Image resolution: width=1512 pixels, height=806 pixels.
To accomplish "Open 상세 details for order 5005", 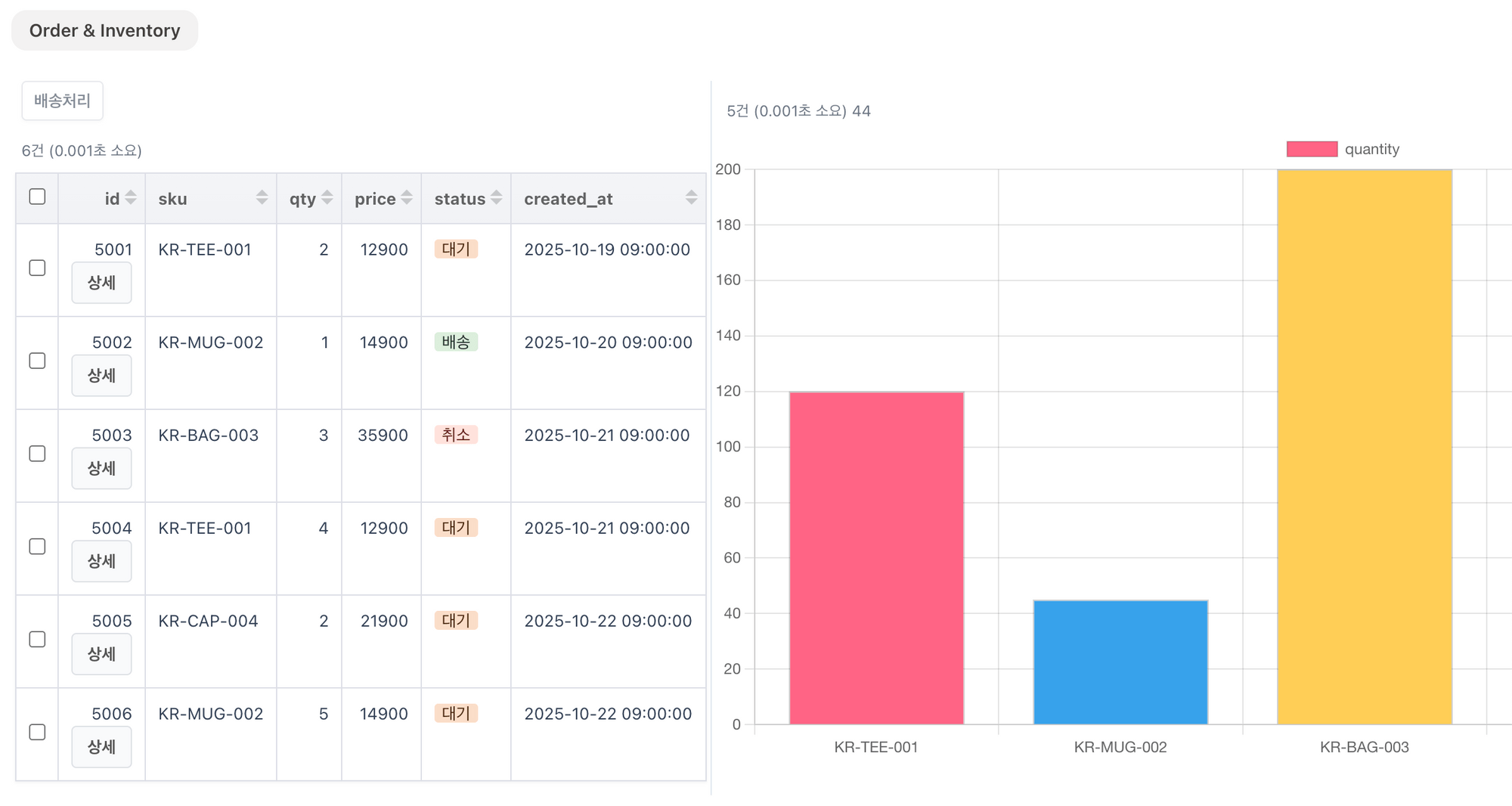I will pyautogui.click(x=101, y=654).
